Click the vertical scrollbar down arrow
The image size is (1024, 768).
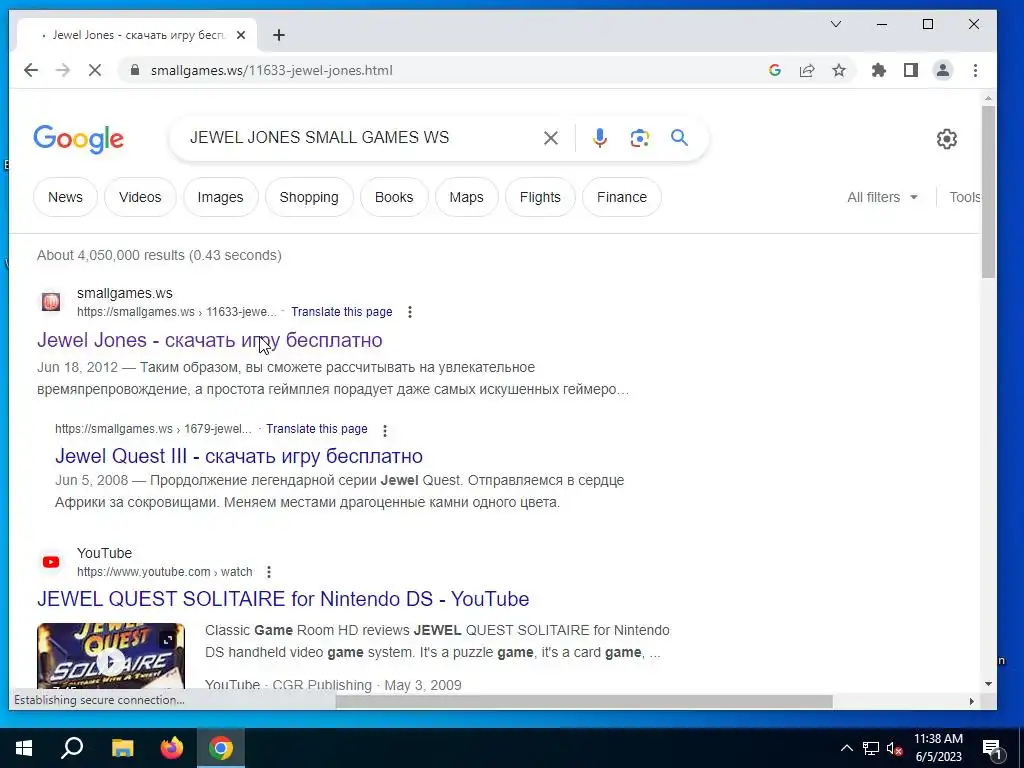pyautogui.click(x=988, y=684)
